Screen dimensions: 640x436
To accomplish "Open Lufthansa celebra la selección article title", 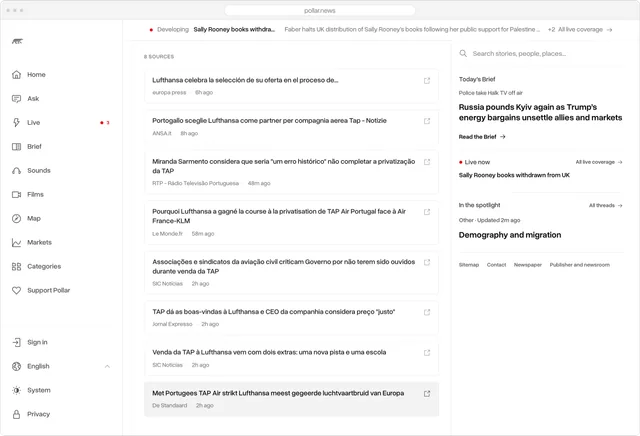I will pos(245,80).
